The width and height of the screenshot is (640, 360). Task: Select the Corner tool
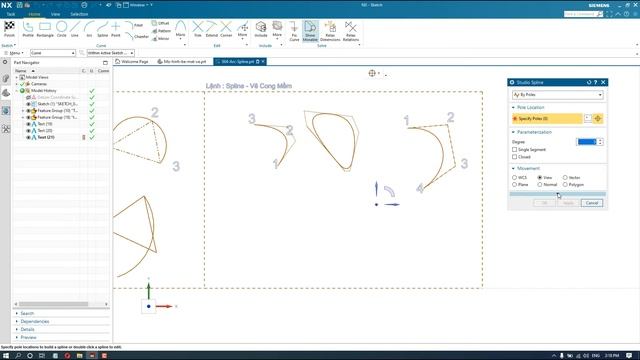coord(226,29)
